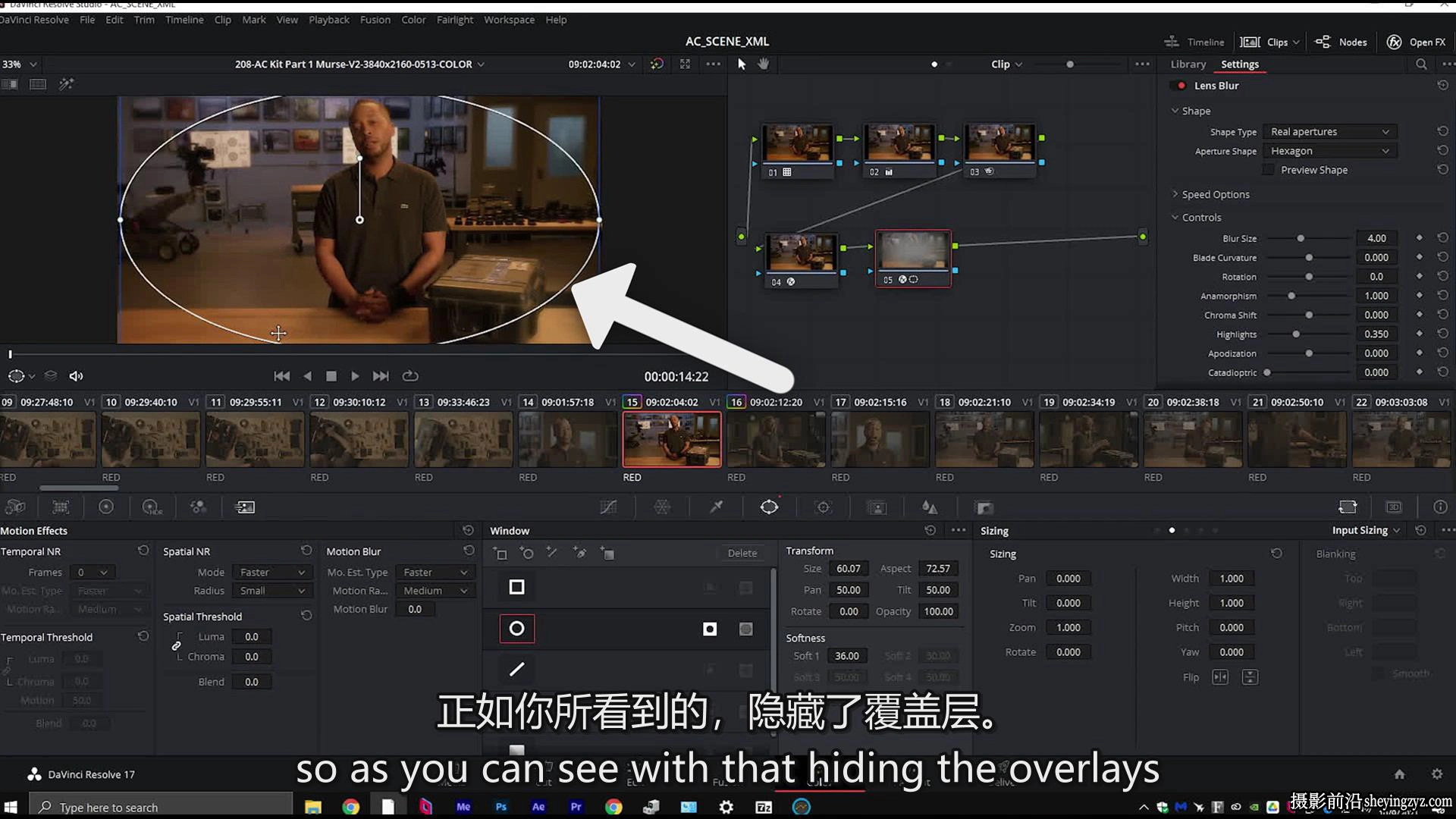Open the Sizing palette icon
Viewport: 1456px width, 819px height.
pos(1348,507)
